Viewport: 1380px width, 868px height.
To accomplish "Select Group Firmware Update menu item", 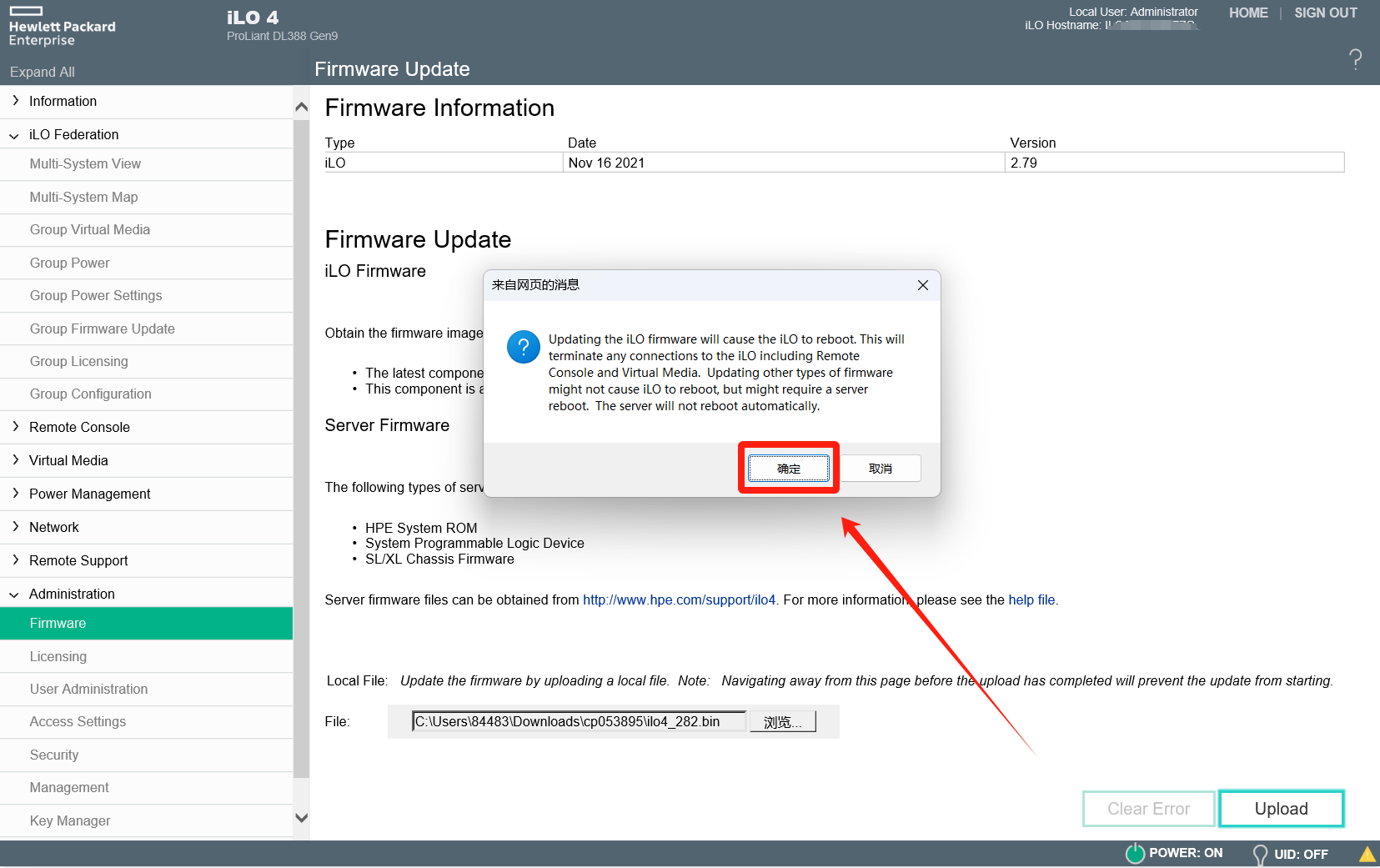I will [x=103, y=329].
